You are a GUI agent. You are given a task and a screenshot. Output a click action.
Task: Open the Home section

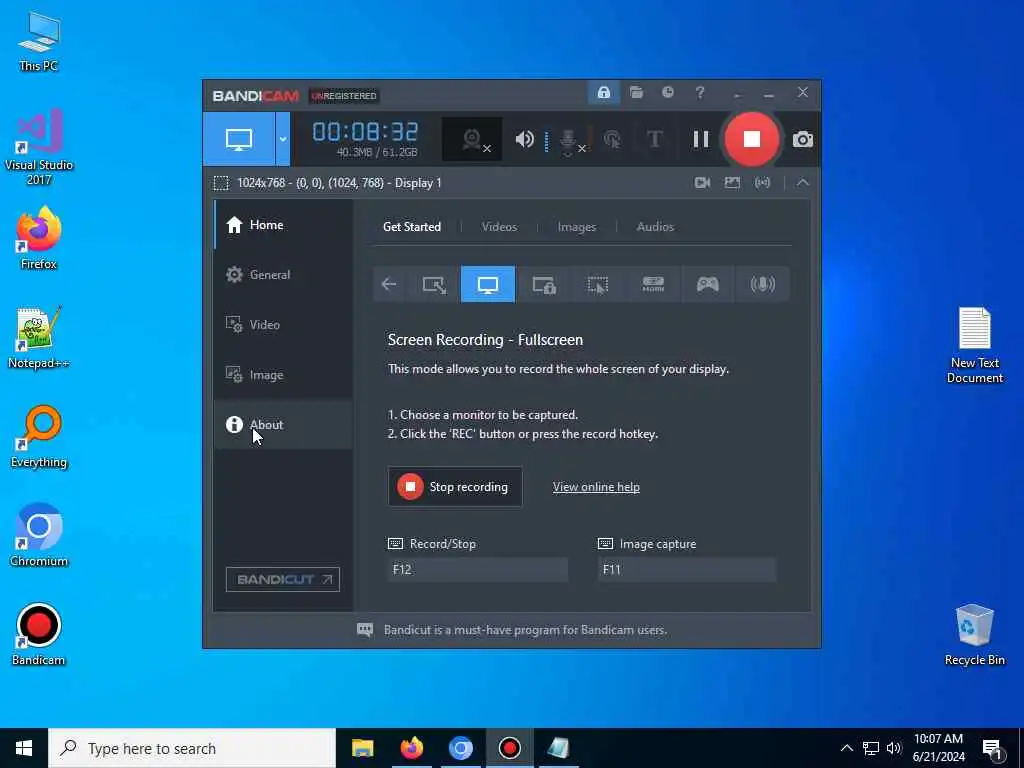coord(283,225)
